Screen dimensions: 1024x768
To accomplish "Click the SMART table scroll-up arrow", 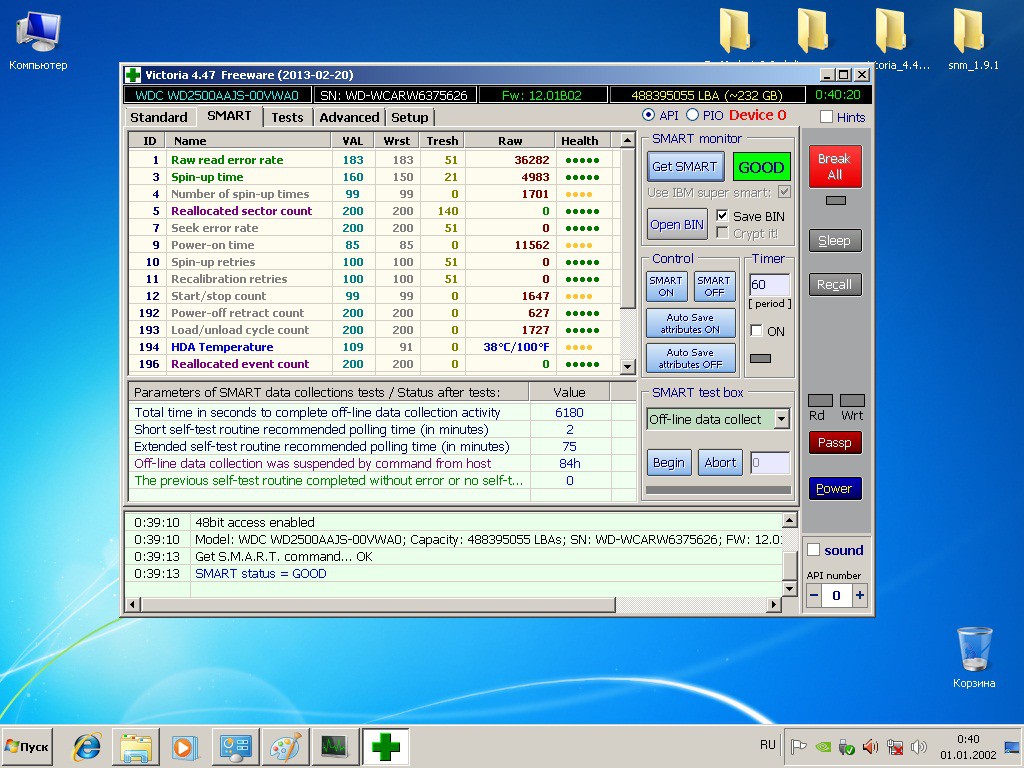I will (x=627, y=140).
